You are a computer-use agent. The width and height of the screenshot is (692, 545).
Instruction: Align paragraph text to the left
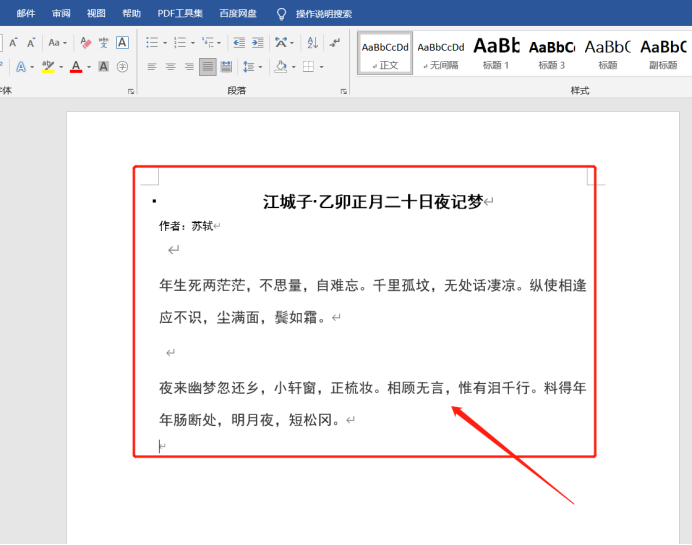coord(152,67)
